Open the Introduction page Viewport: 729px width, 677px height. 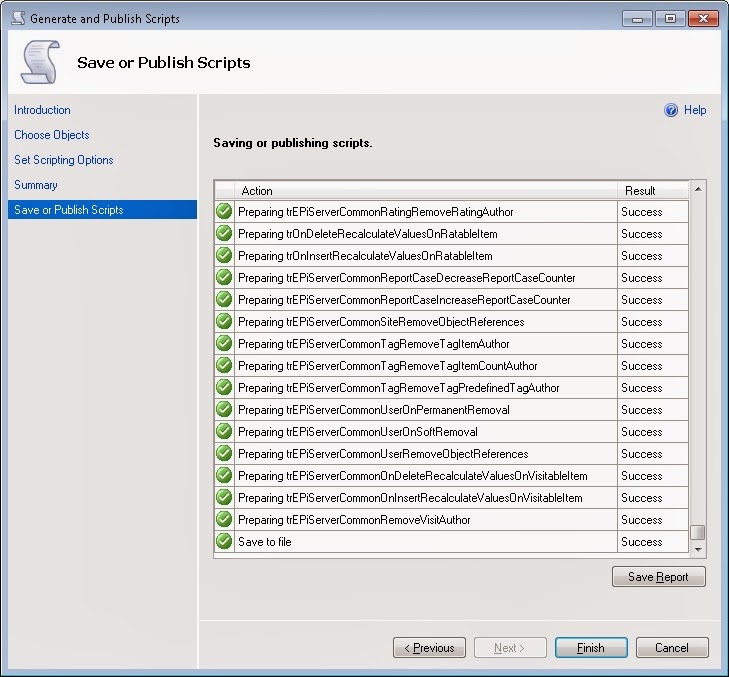click(x=42, y=110)
